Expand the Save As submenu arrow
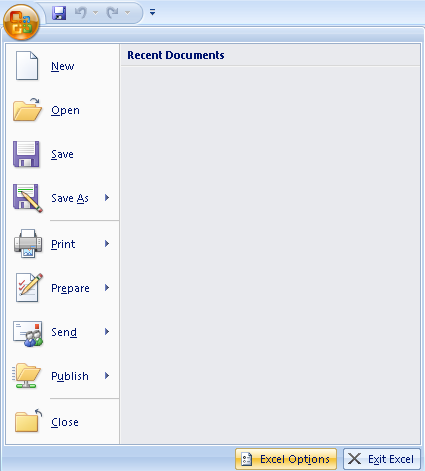The width and height of the screenshot is (425, 471). (107, 197)
